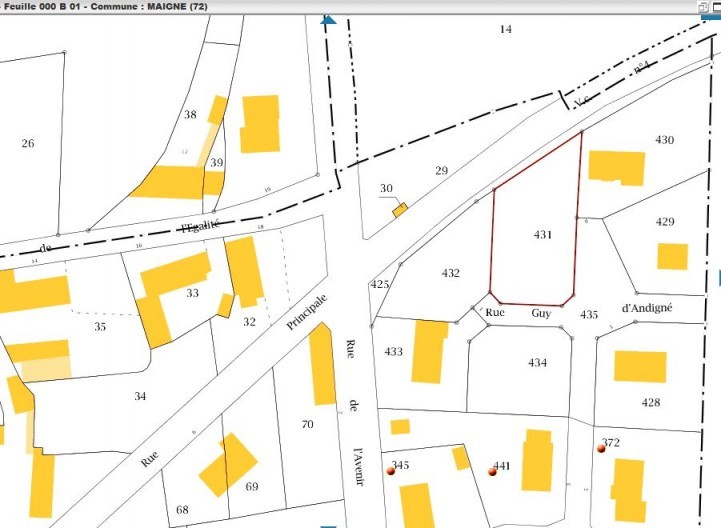This screenshot has height=528, width=721.
Task: Click the blue pan-north arrow at top
Action: click(x=327, y=19)
